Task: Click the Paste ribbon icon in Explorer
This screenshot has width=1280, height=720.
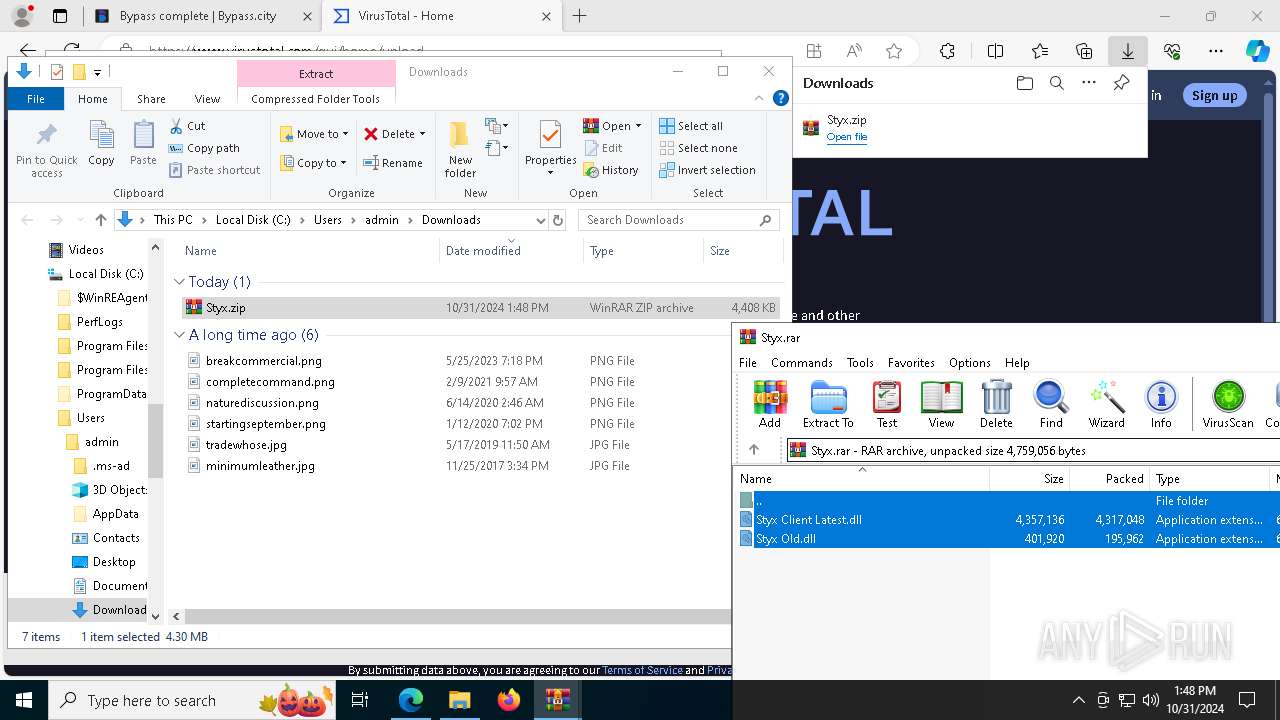Action: [x=143, y=143]
